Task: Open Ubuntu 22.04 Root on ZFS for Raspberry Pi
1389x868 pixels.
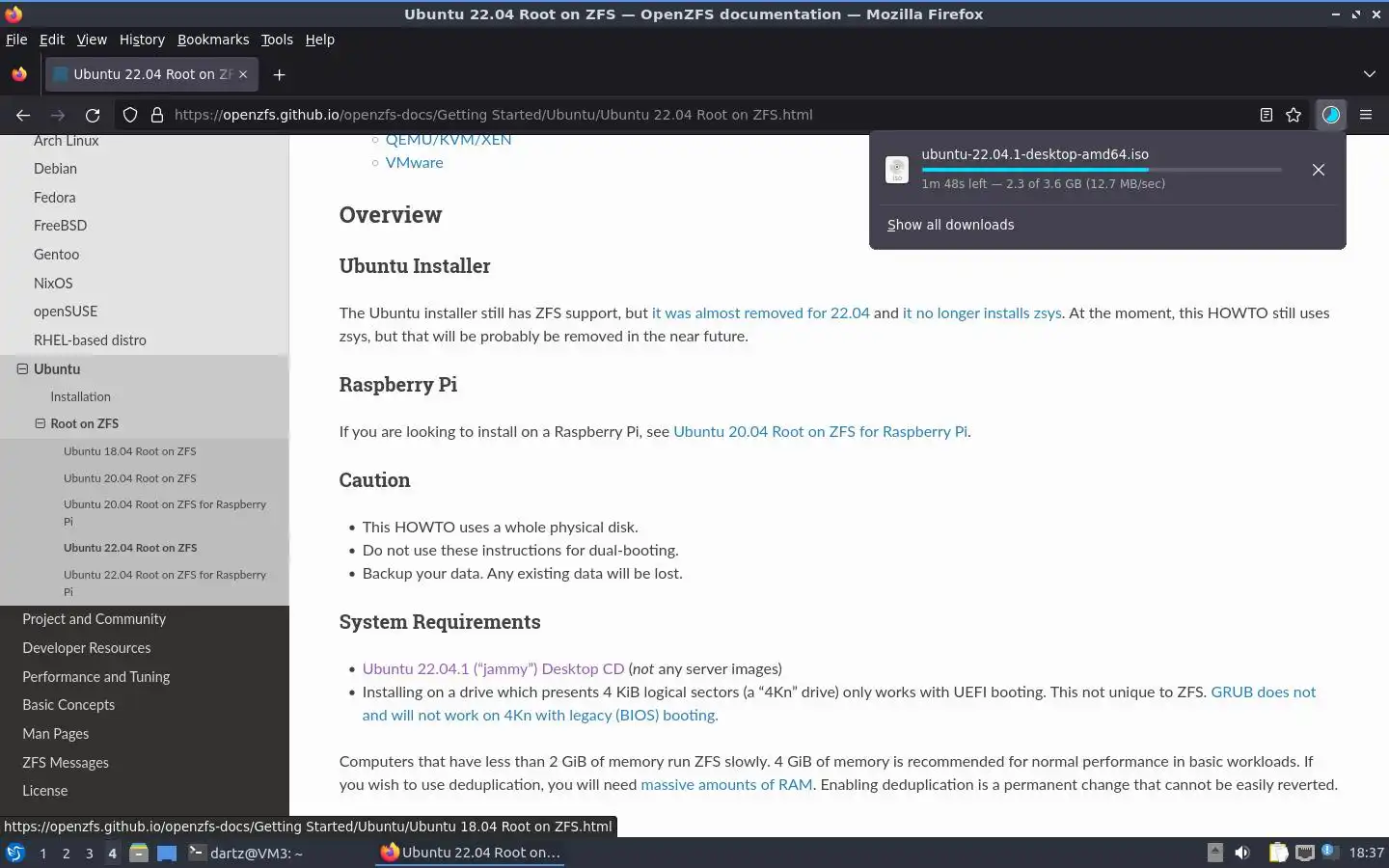Action: [165, 583]
